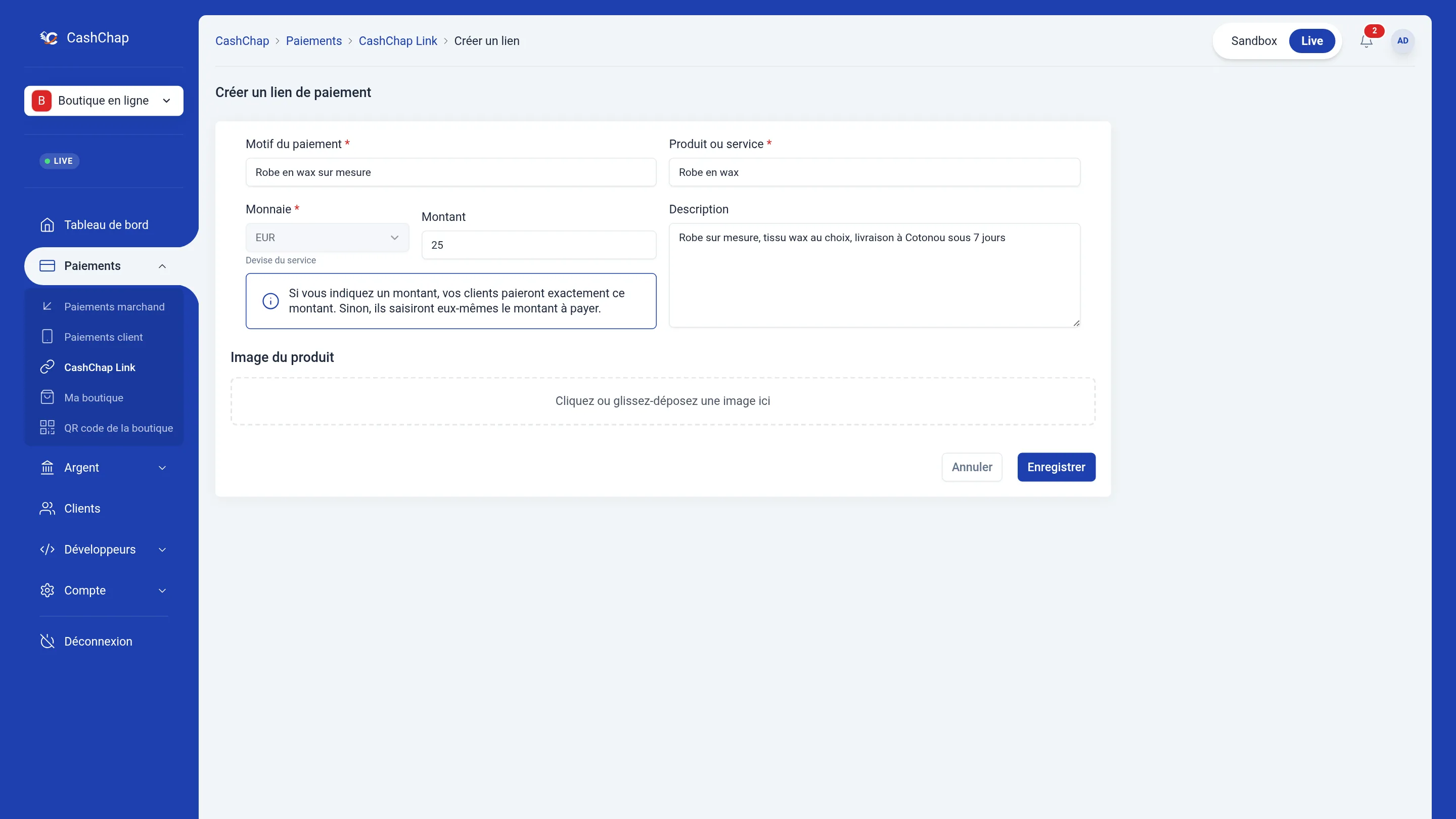Open the Boutique en ligne store selector

104,101
